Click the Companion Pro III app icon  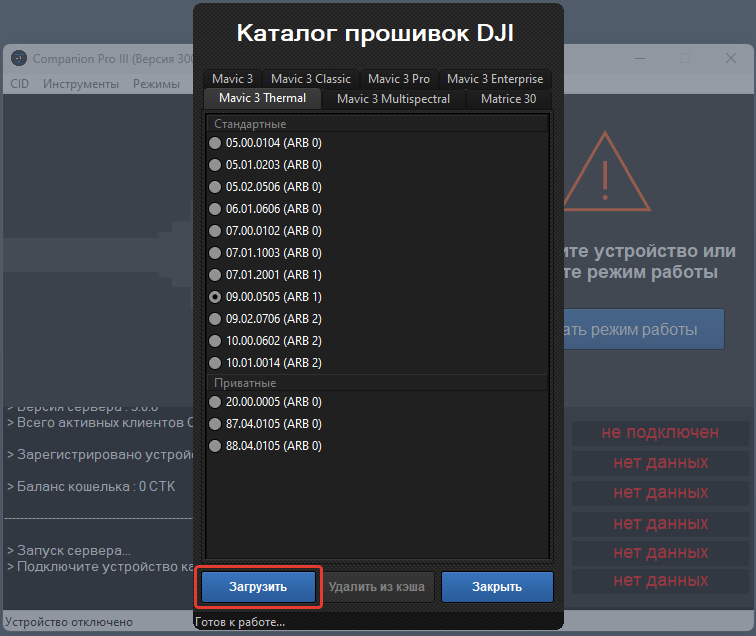[x=19, y=59]
